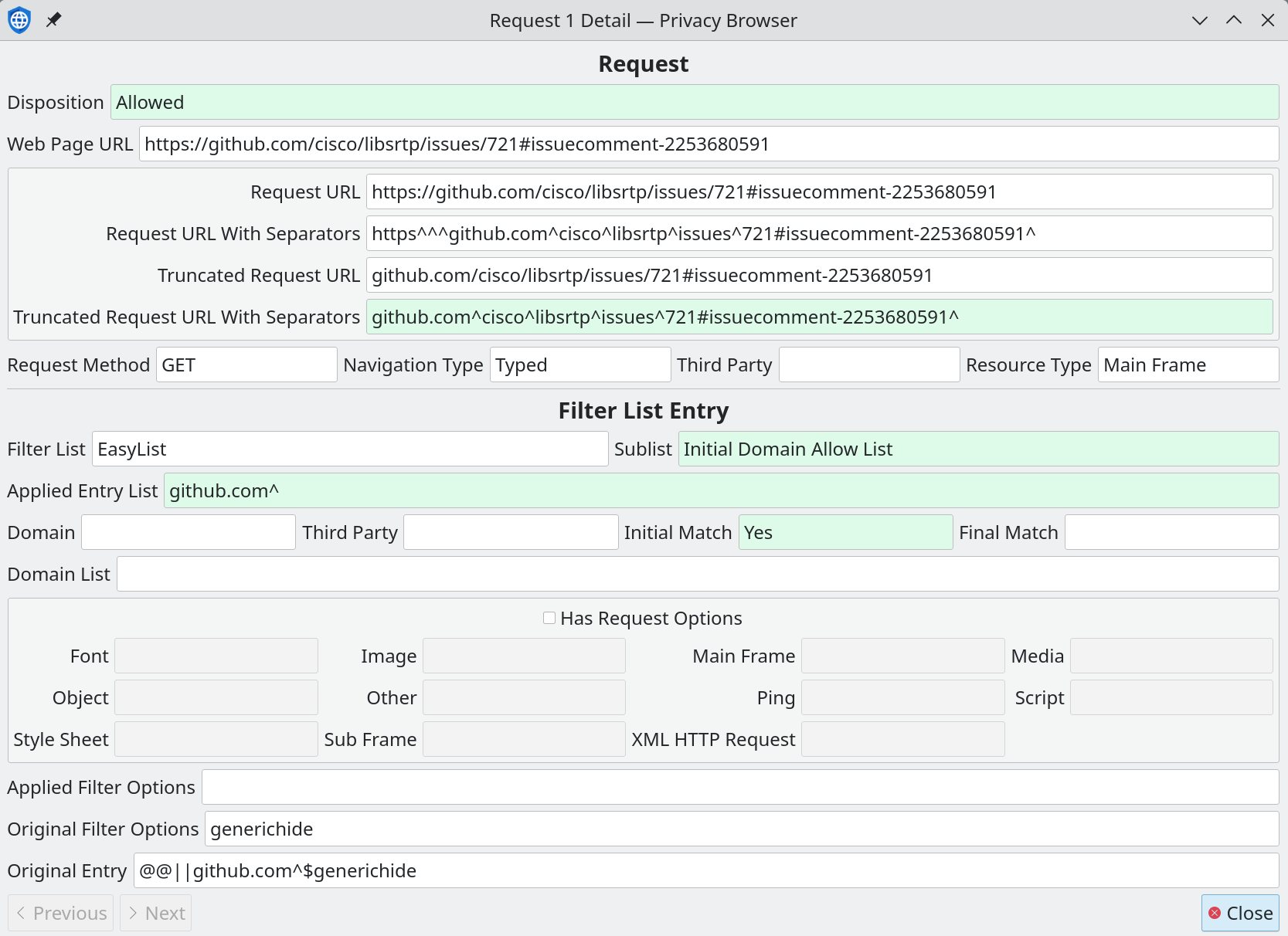Click the Privacy Browser globe shield icon

pyautogui.click(x=19, y=20)
